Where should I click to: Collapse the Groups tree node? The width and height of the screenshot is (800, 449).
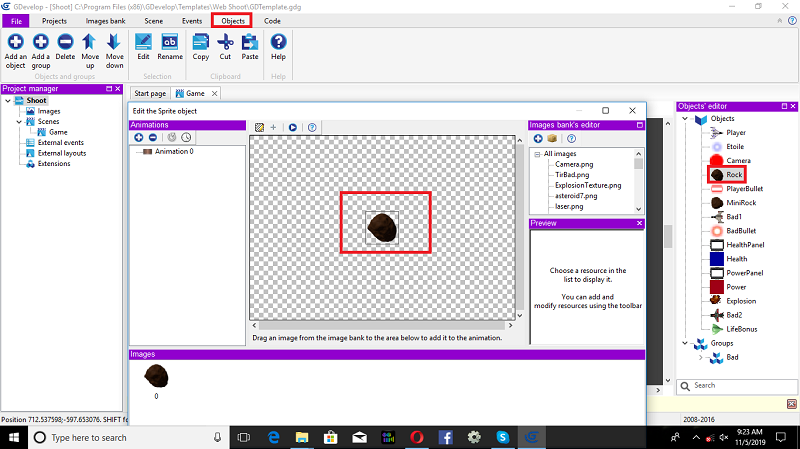685,343
